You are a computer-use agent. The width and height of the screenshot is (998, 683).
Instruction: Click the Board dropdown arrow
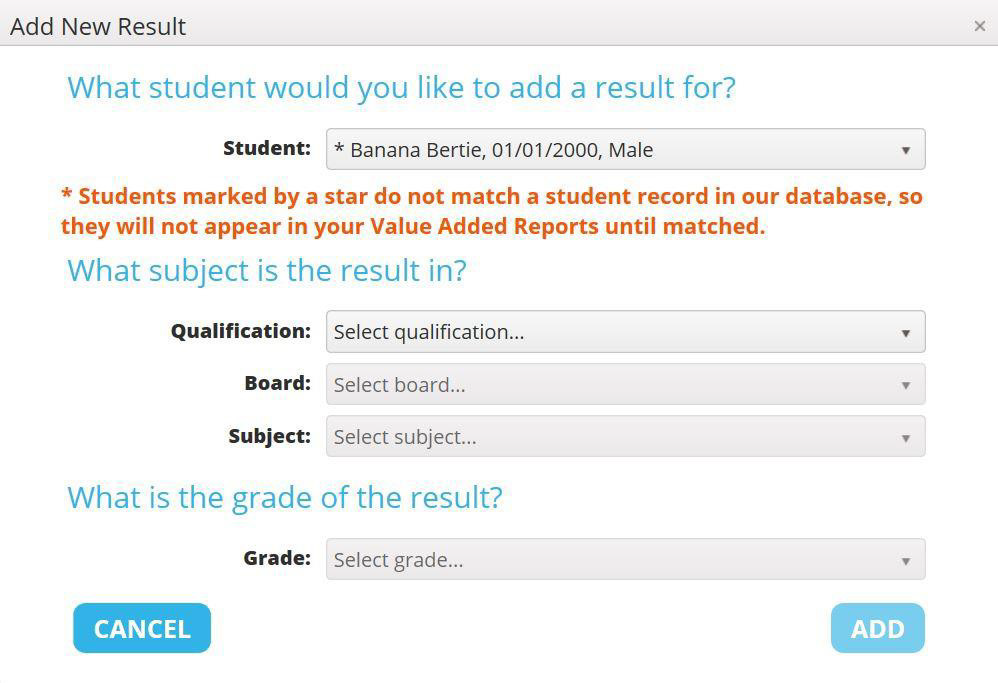pyautogui.click(x=905, y=385)
